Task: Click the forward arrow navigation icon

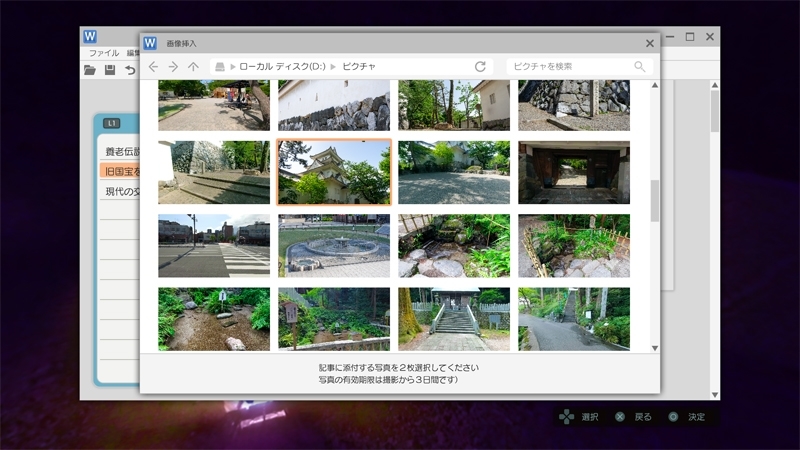Action: click(x=173, y=67)
